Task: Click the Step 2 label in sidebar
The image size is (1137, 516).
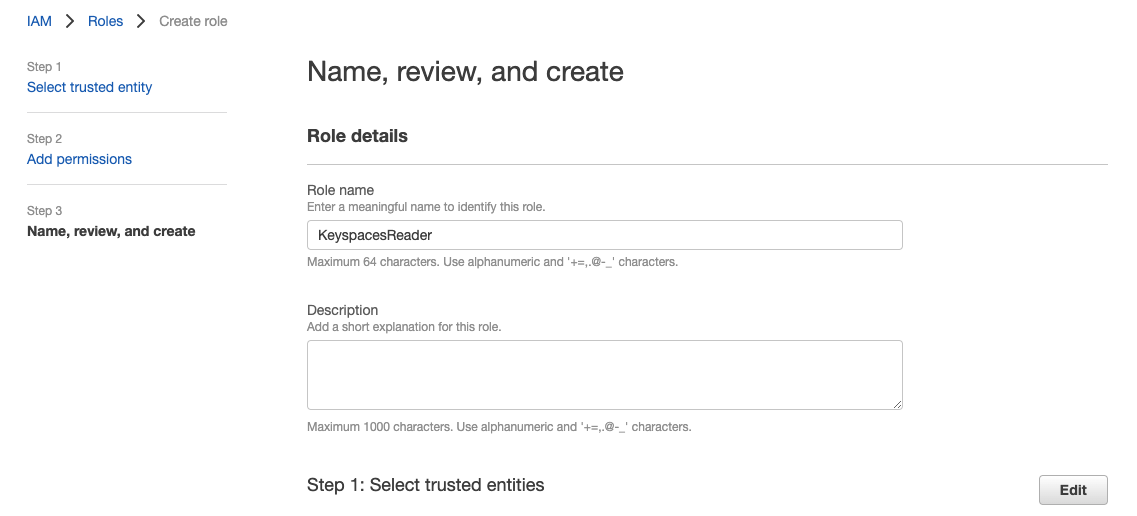Action: coord(45,139)
